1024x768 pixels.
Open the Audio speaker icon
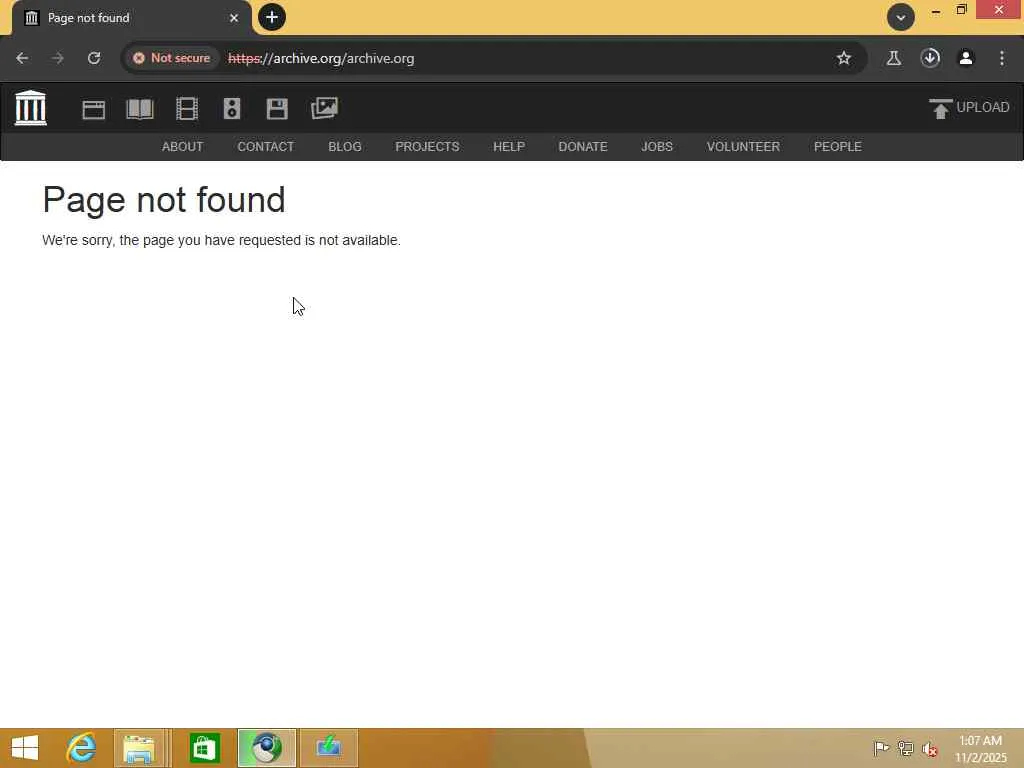point(232,108)
